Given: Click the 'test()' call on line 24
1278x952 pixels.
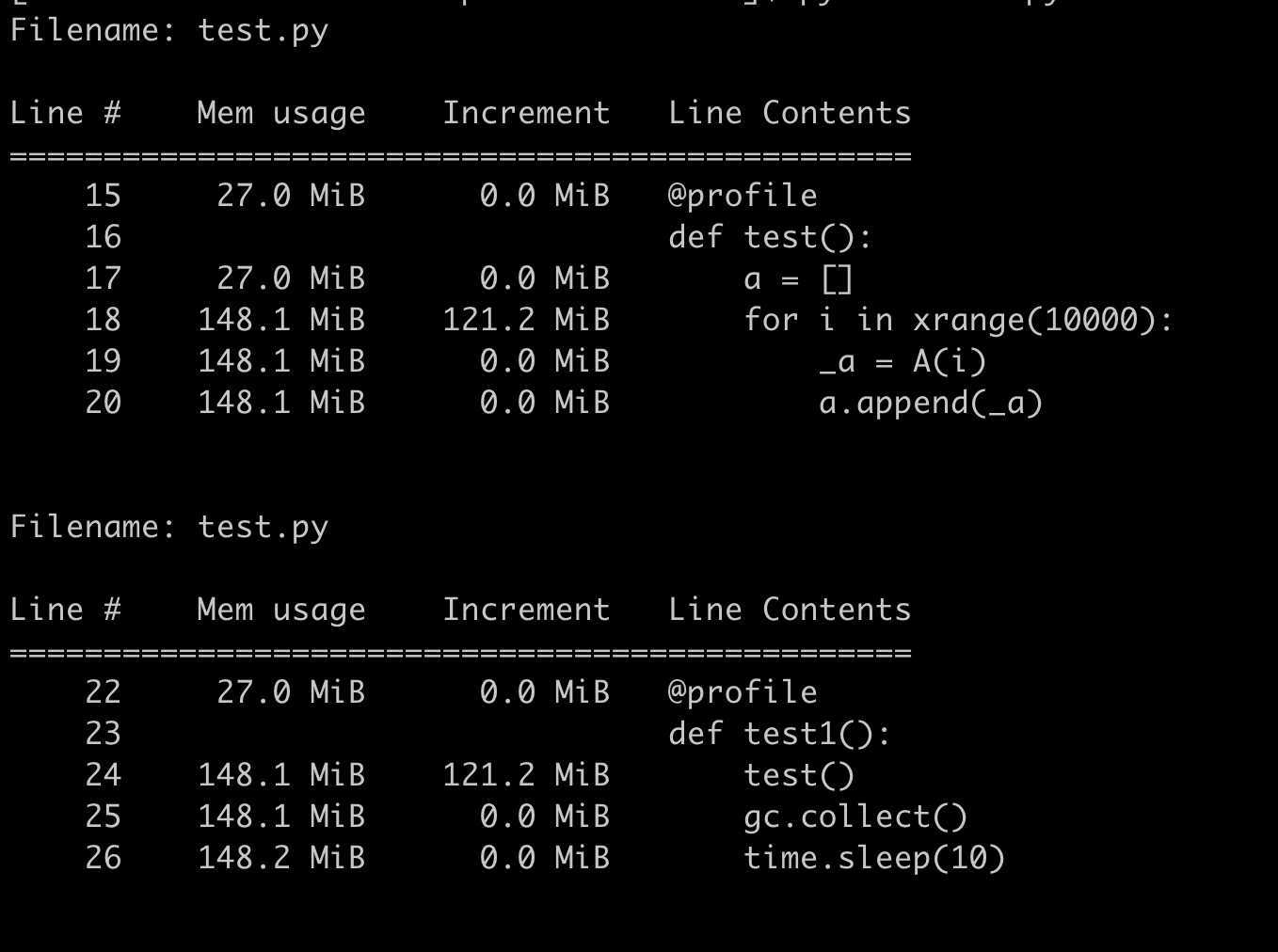Looking at the screenshot, I should (799, 775).
